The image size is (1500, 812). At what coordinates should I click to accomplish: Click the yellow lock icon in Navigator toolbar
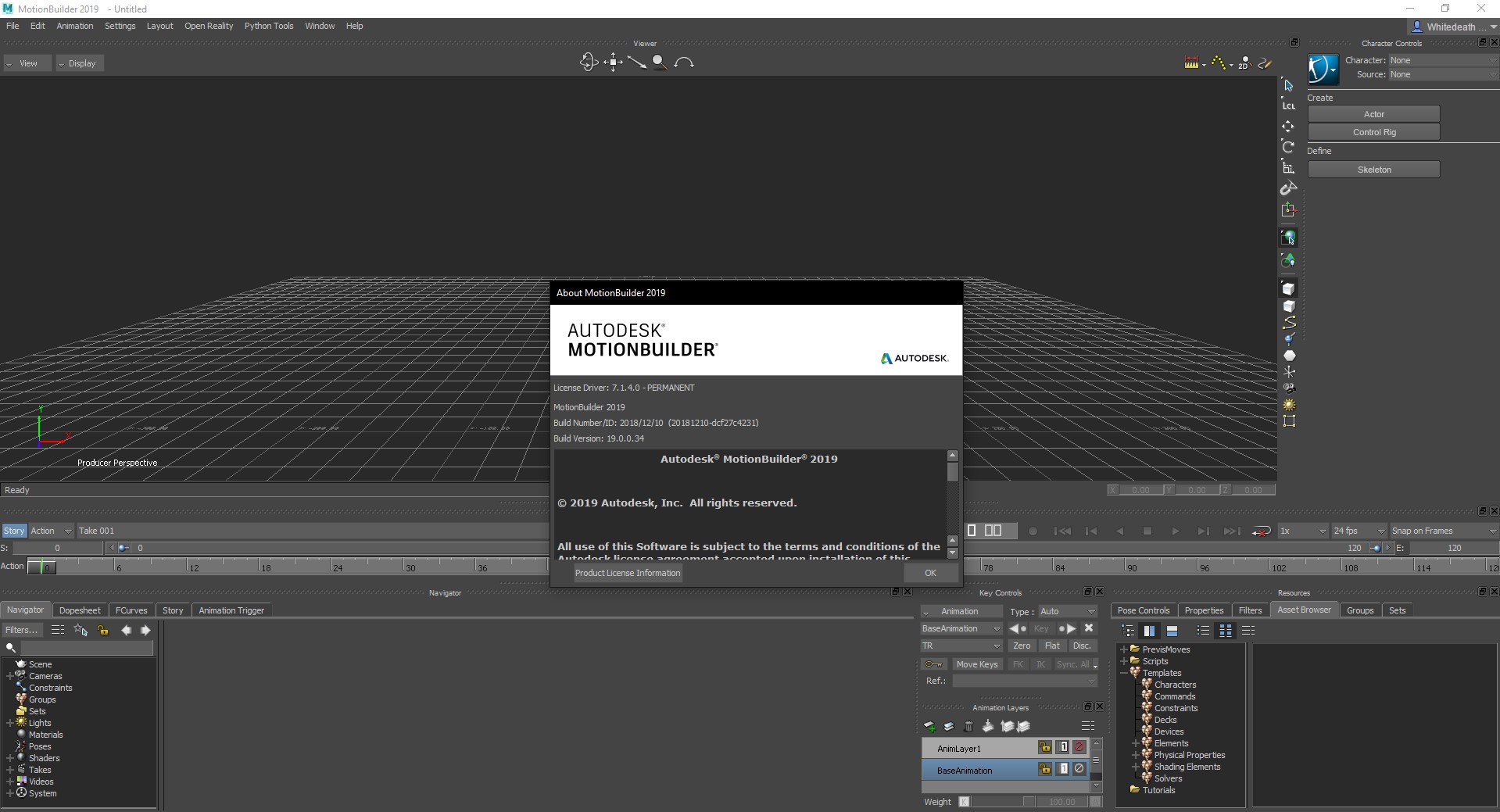pyautogui.click(x=103, y=630)
